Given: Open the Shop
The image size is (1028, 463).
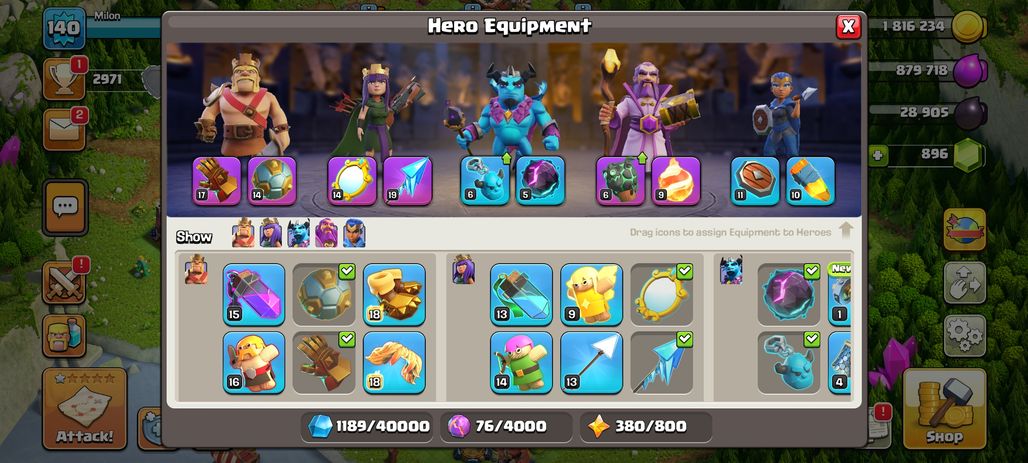Looking at the screenshot, I should pyautogui.click(x=945, y=409).
